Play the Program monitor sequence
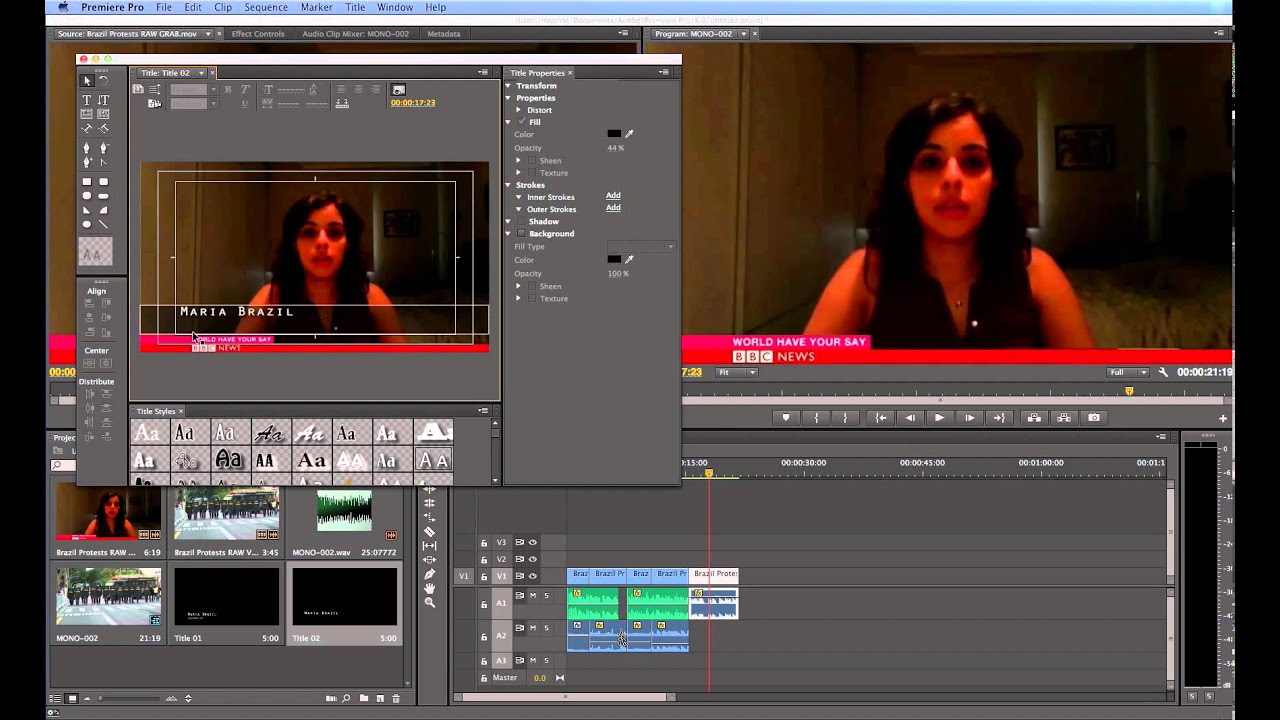Viewport: 1280px width, 720px height. [939, 418]
